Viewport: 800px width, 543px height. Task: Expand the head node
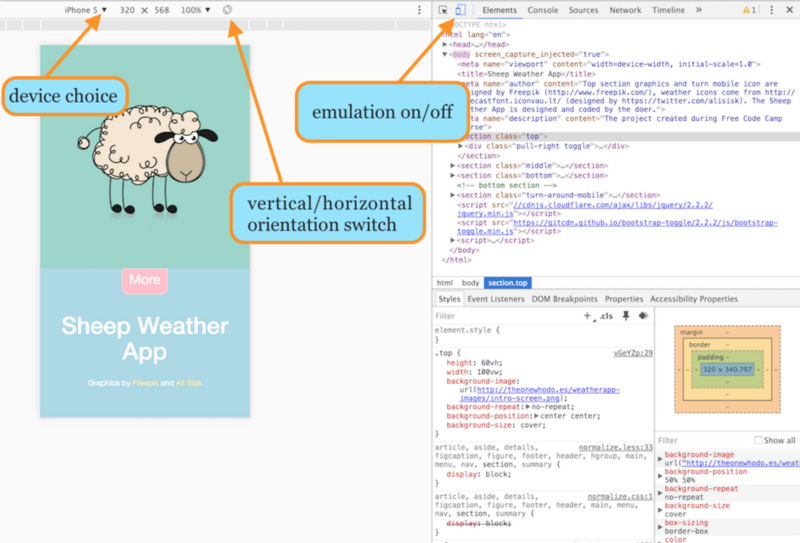[x=445, y=44]
